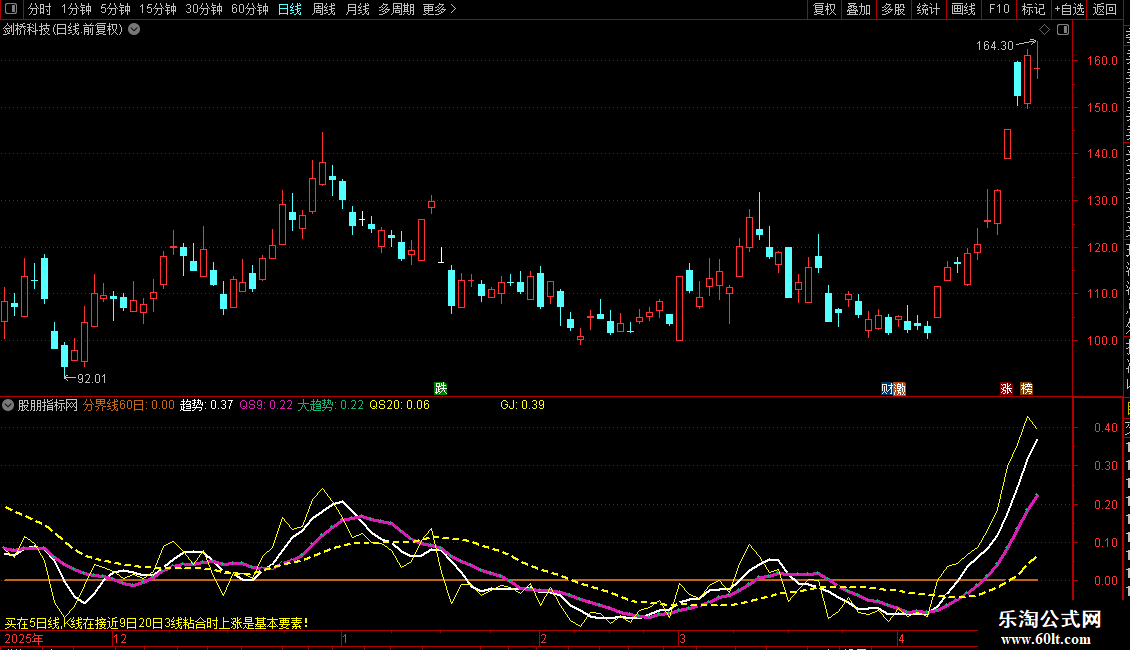Viewport: 1130px width, 650px height.
Task: Select the 60分钟 timeframe
Action: (250, 9)
